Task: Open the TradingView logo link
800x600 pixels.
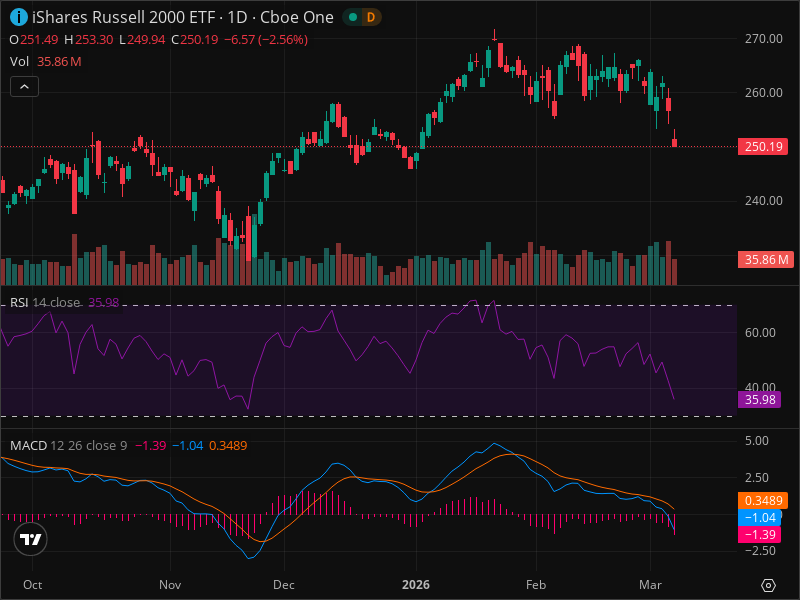Action: [31, 539]
